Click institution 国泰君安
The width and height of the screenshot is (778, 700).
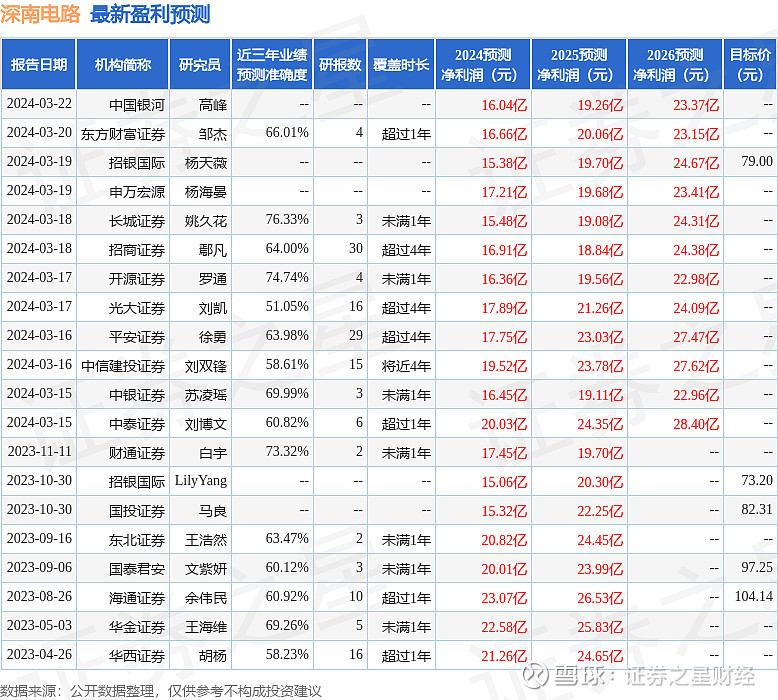click(x=136, y=569)
